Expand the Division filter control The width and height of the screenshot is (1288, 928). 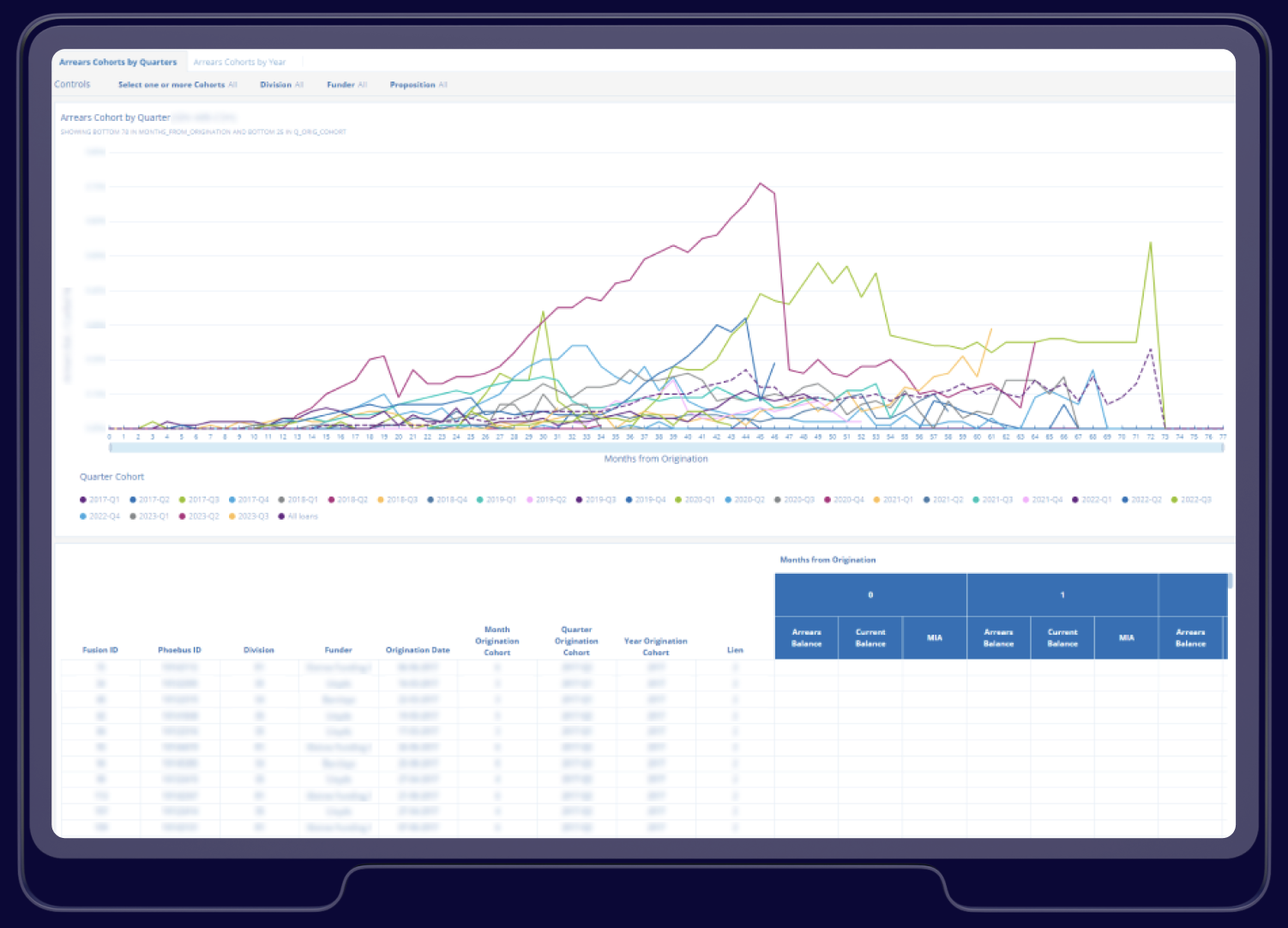click(281, 85)
